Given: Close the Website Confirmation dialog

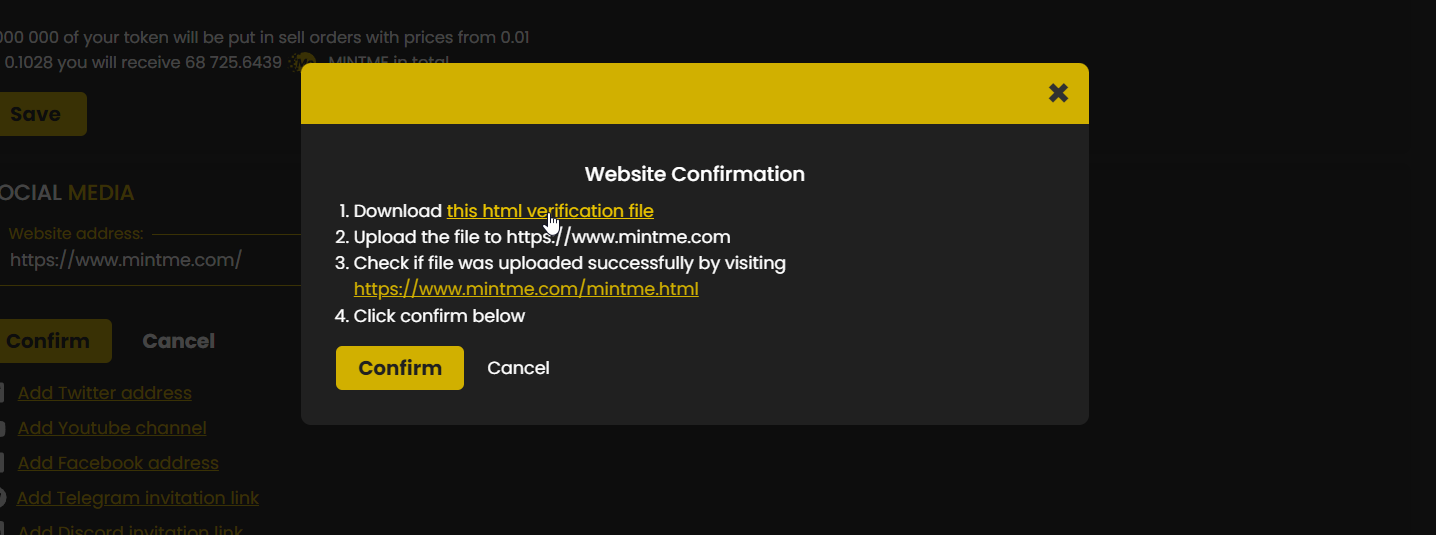Looking at the screenshot, I should [x=1058, y=93].
